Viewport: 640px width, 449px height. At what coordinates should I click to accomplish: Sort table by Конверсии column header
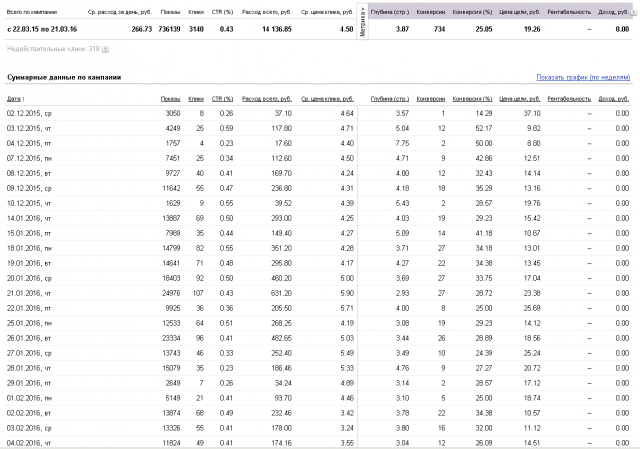click(x=431, y=99)
